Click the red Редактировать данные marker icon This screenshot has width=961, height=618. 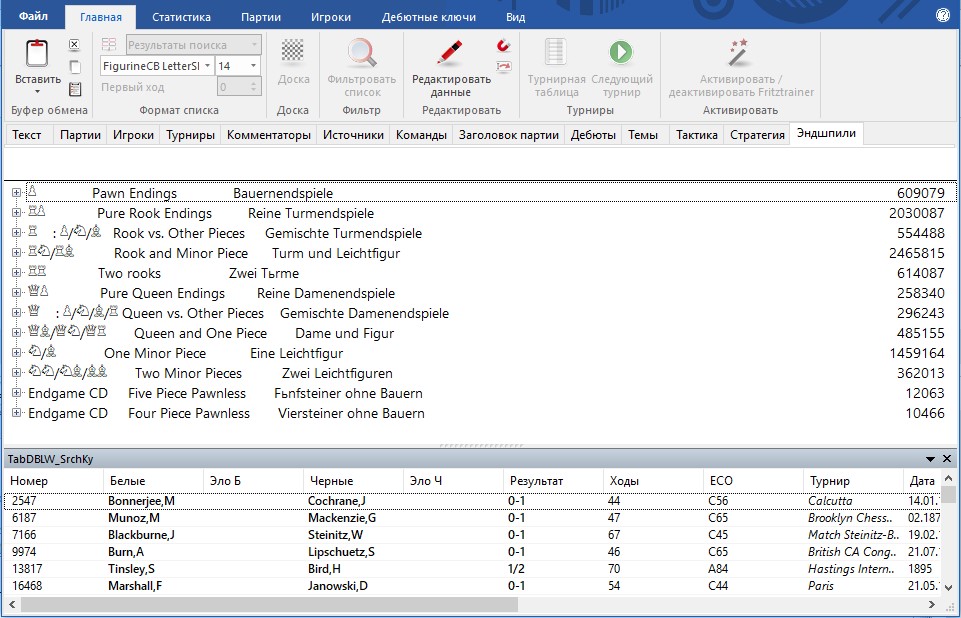451,53
